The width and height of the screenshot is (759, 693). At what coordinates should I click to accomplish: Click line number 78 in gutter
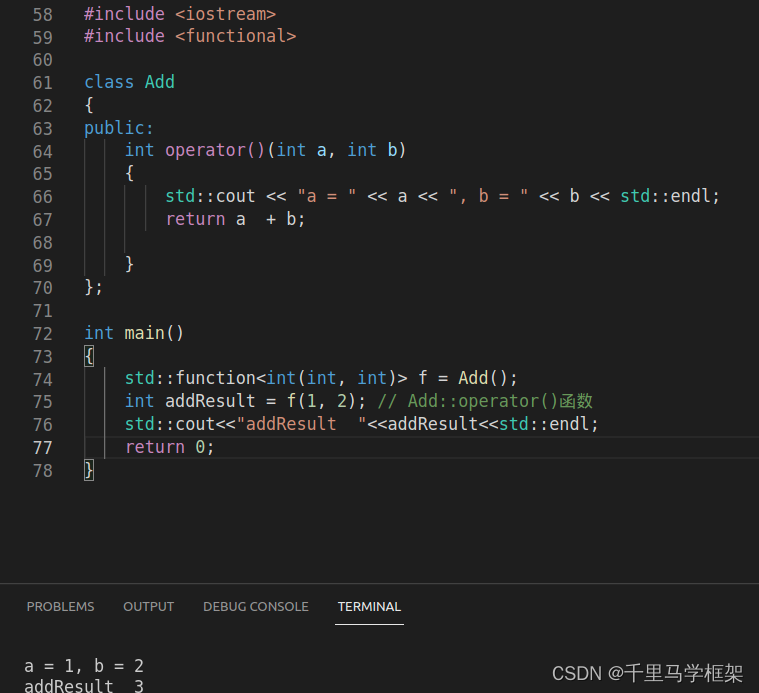(x=43, y=471)
